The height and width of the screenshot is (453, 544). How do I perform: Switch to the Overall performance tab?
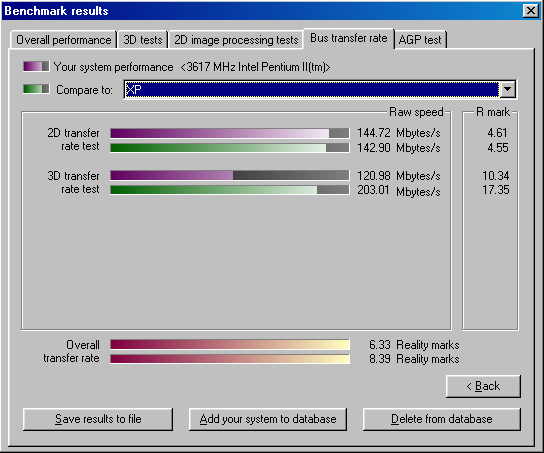64,40
